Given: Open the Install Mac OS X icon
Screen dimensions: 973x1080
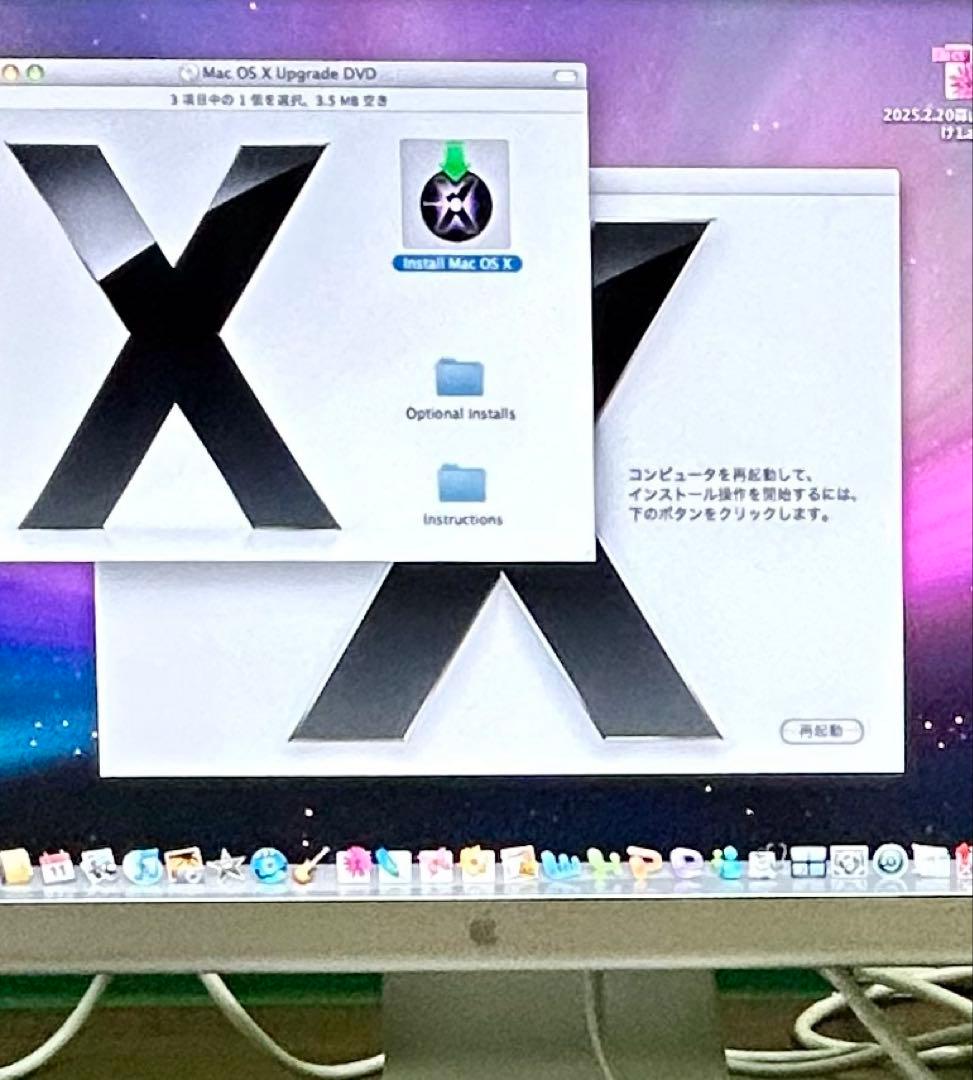Looking at the screenshot, I should point(454,196).
